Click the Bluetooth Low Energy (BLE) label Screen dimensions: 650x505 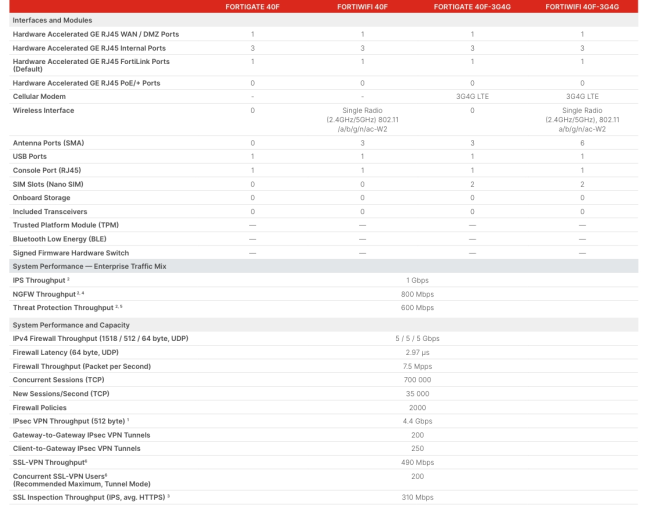(62, 239)
